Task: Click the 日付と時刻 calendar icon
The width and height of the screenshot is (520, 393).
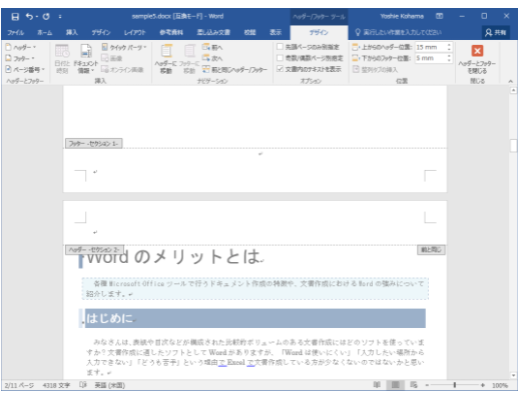Action: [62, 51]
